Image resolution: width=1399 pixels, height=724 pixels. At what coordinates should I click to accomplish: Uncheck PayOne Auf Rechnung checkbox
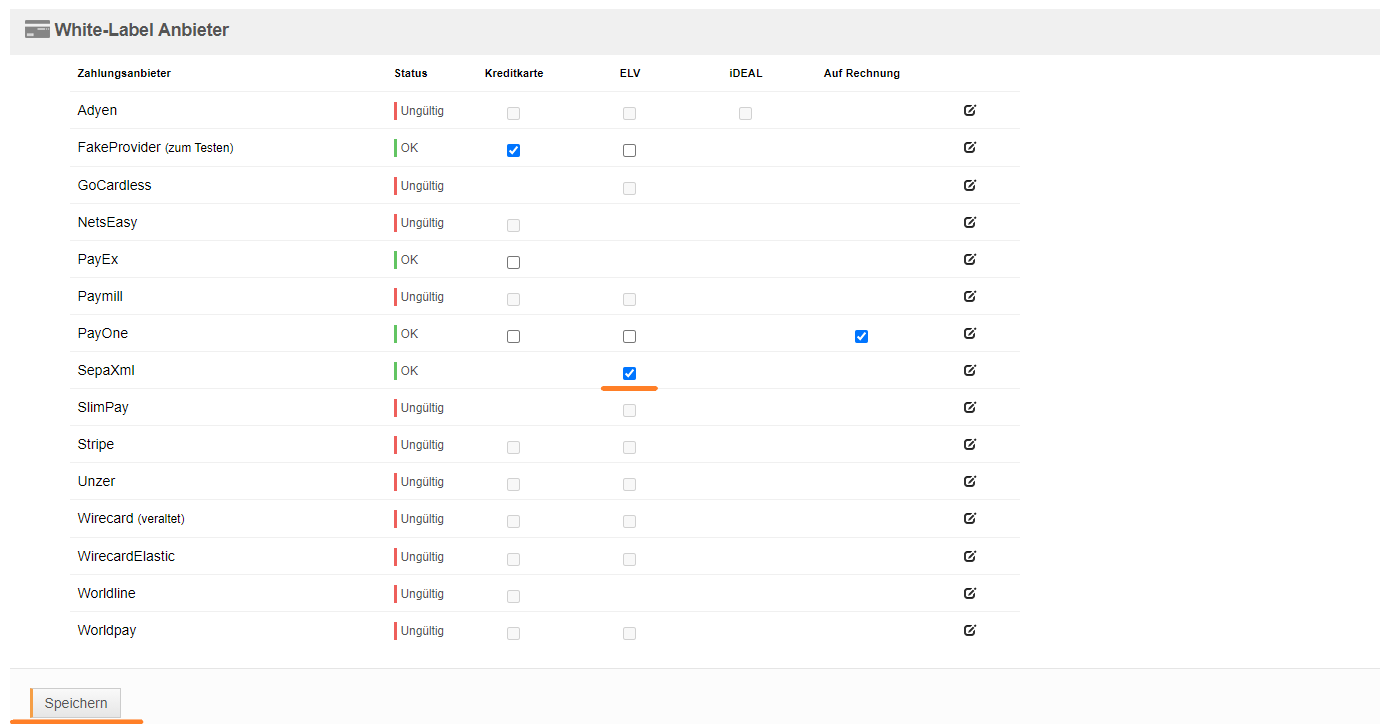coord(861,336)
